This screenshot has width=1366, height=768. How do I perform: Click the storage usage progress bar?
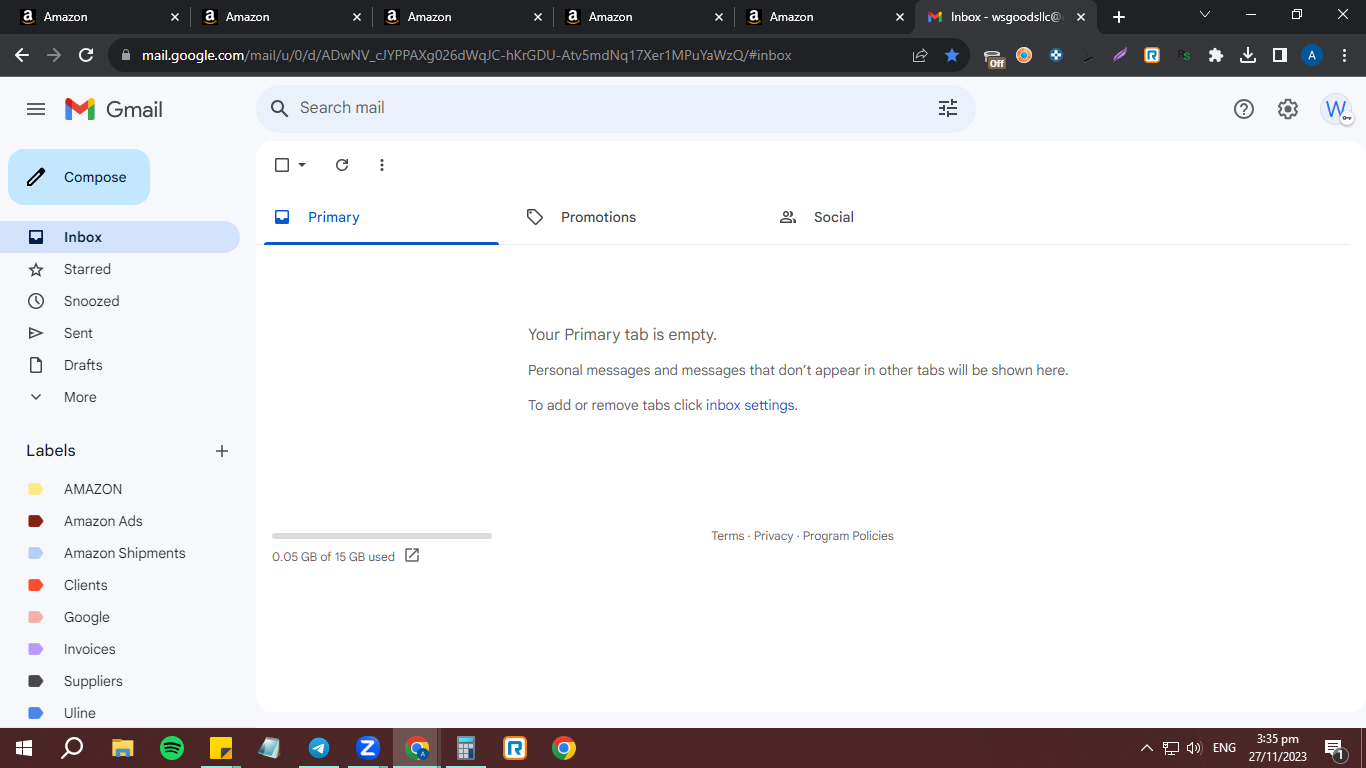(382, 536)
